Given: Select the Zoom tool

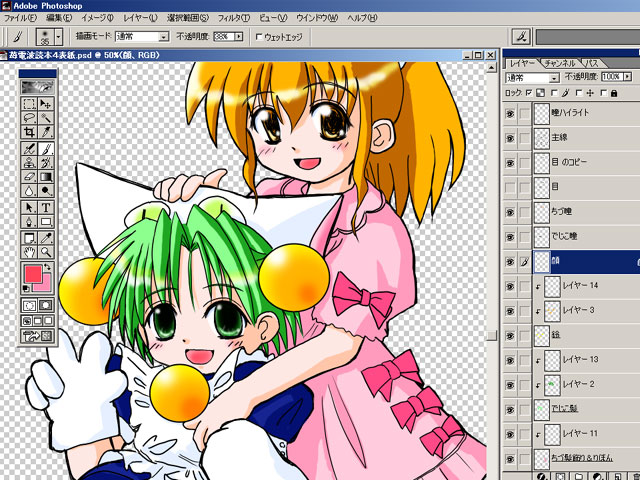Looking at the screenshot, I should pyautogui.click(x=46, y=252).
